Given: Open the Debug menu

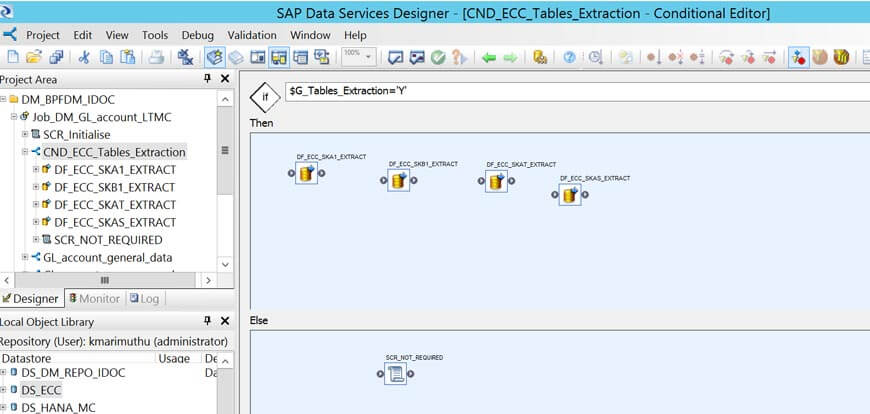Looking at the screenshot, I should [198, 35].
